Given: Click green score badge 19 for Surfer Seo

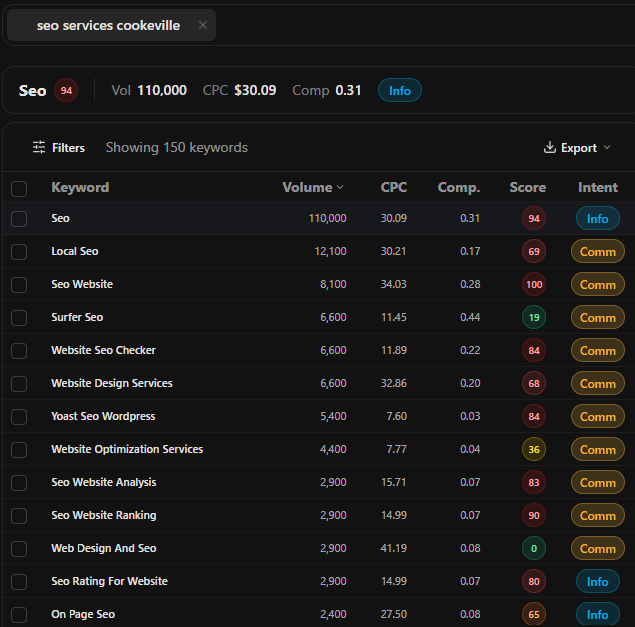Looking at the screenshot, I should tap(534, 318).
